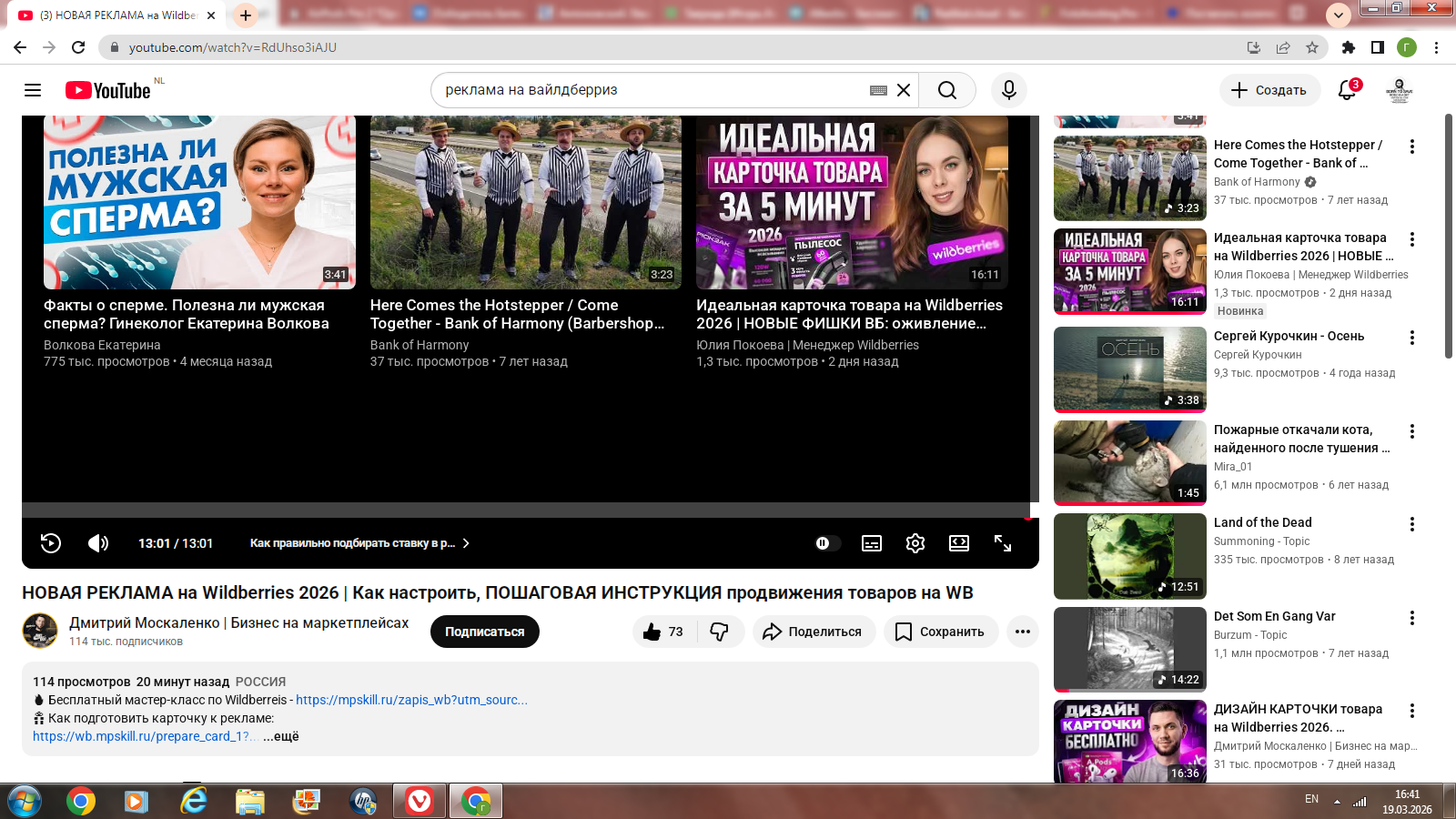Screen dimensions: 1456x819
Task: Mute the video volume speaker icon
Action: 97,543
